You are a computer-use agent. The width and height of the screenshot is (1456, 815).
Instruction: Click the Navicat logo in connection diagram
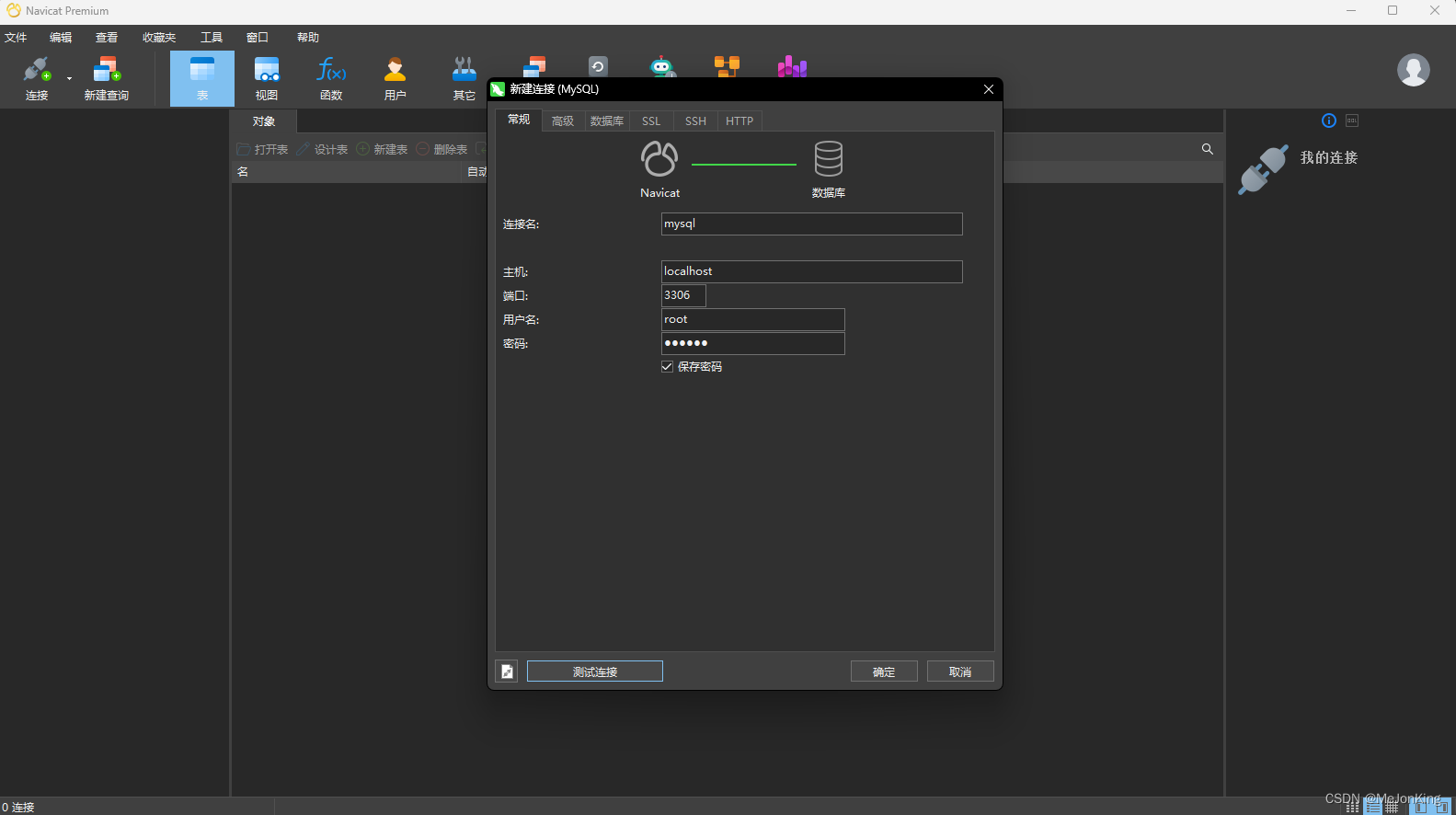coord(659,158)
